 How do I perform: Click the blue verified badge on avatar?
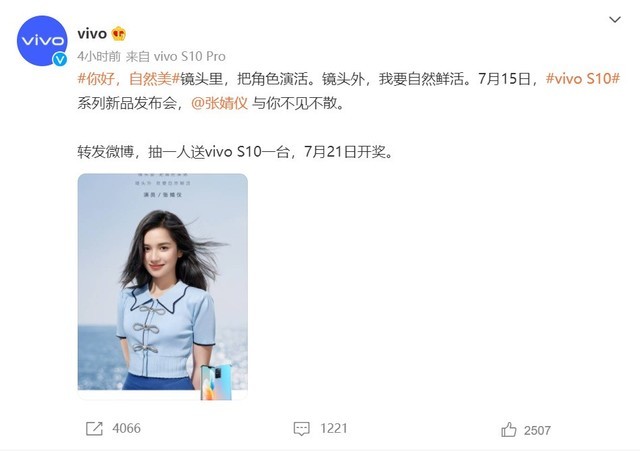pos(60,60)
